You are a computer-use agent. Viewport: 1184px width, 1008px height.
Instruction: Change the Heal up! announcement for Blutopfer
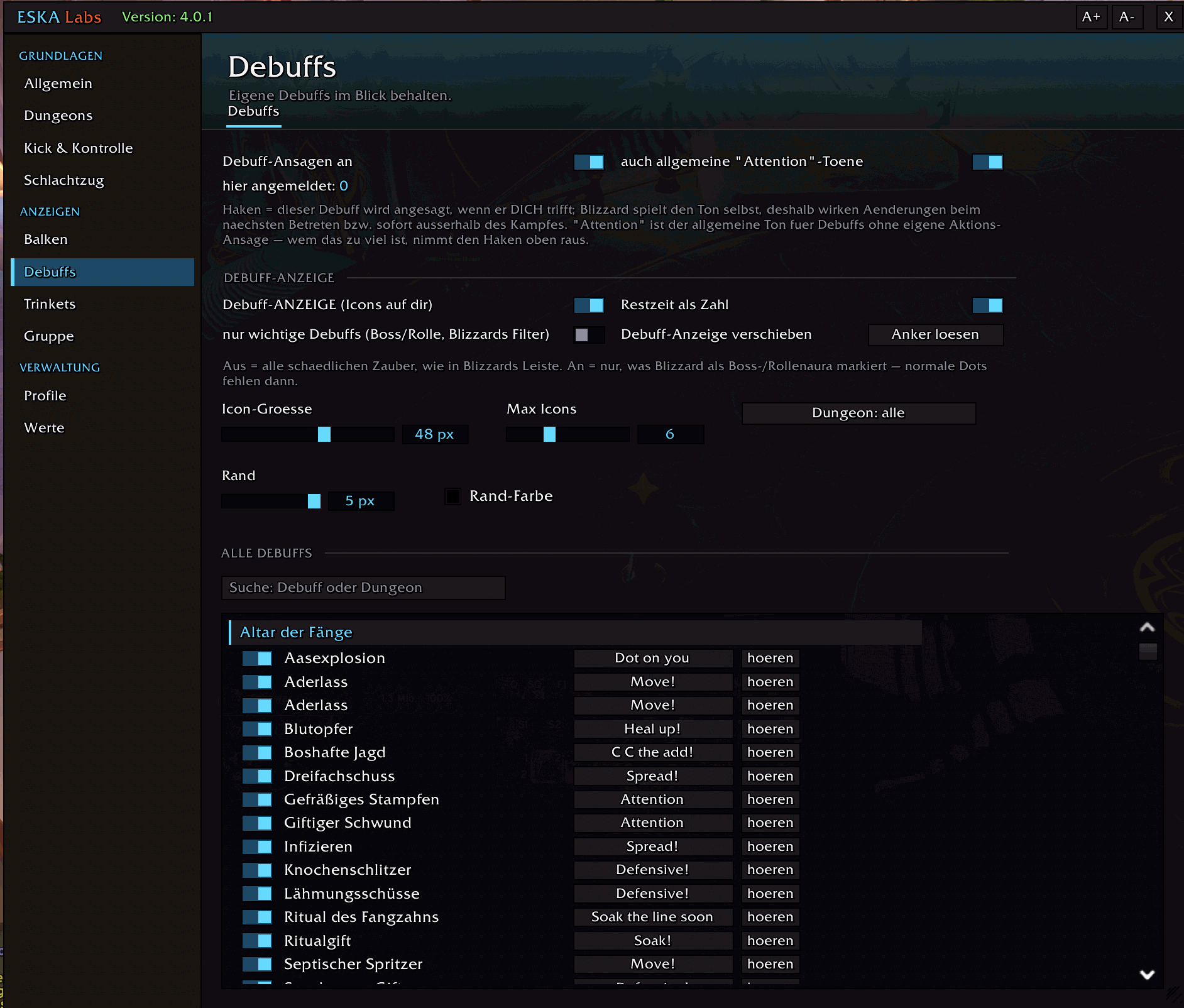click(653, 729)
